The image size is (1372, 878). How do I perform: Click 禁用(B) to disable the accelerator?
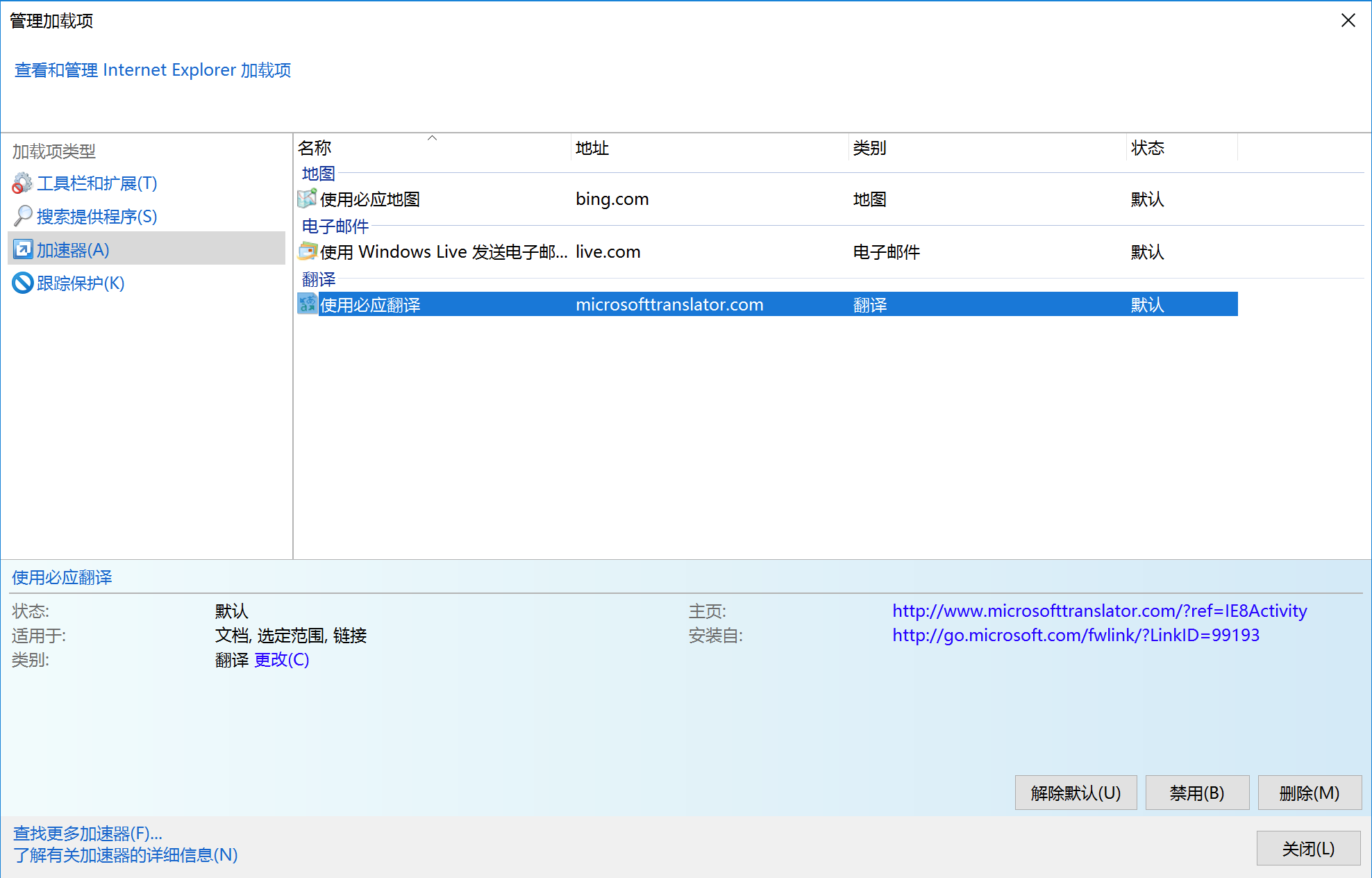(x=1196, y=792)
